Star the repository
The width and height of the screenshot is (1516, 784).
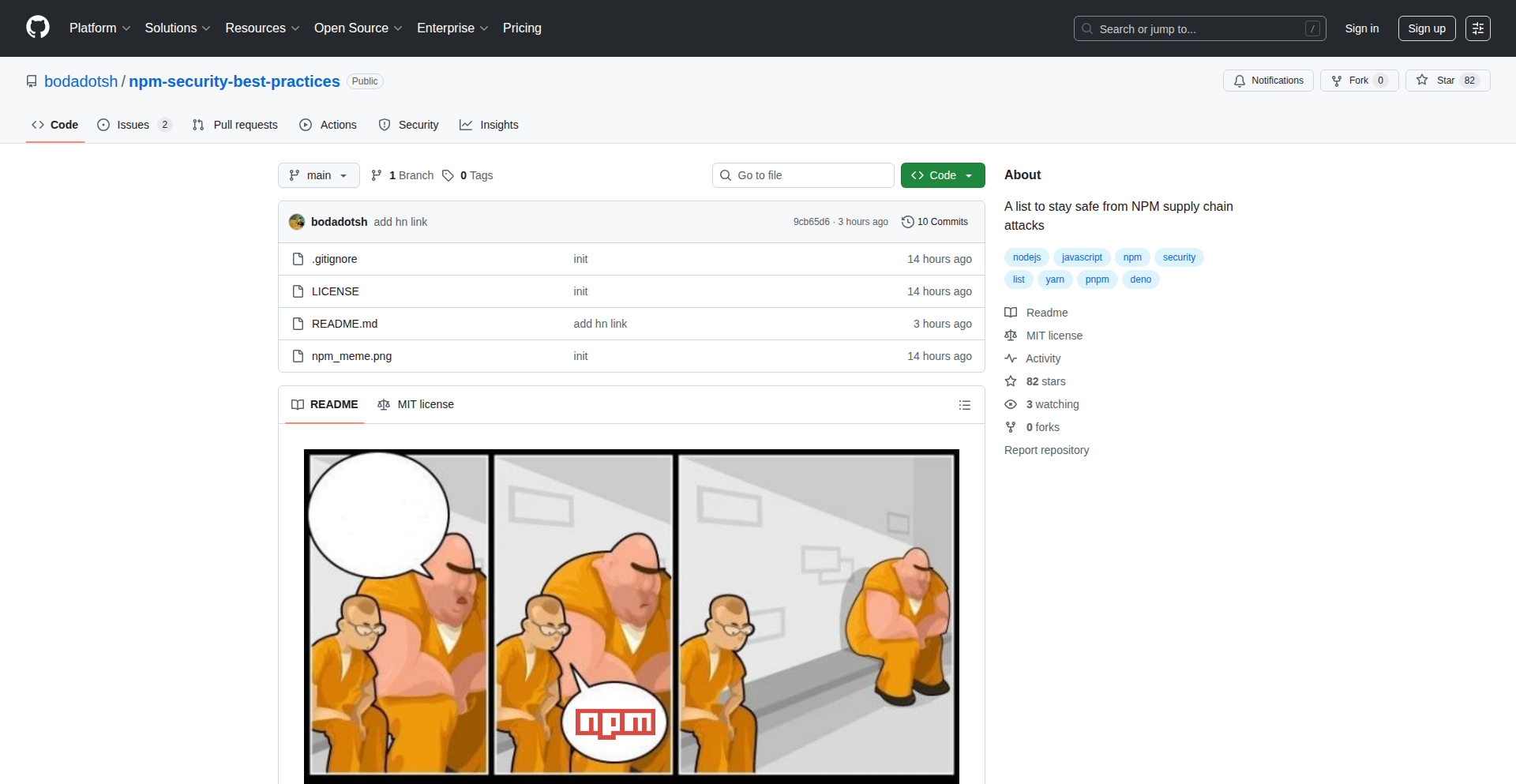point(1447,81)
